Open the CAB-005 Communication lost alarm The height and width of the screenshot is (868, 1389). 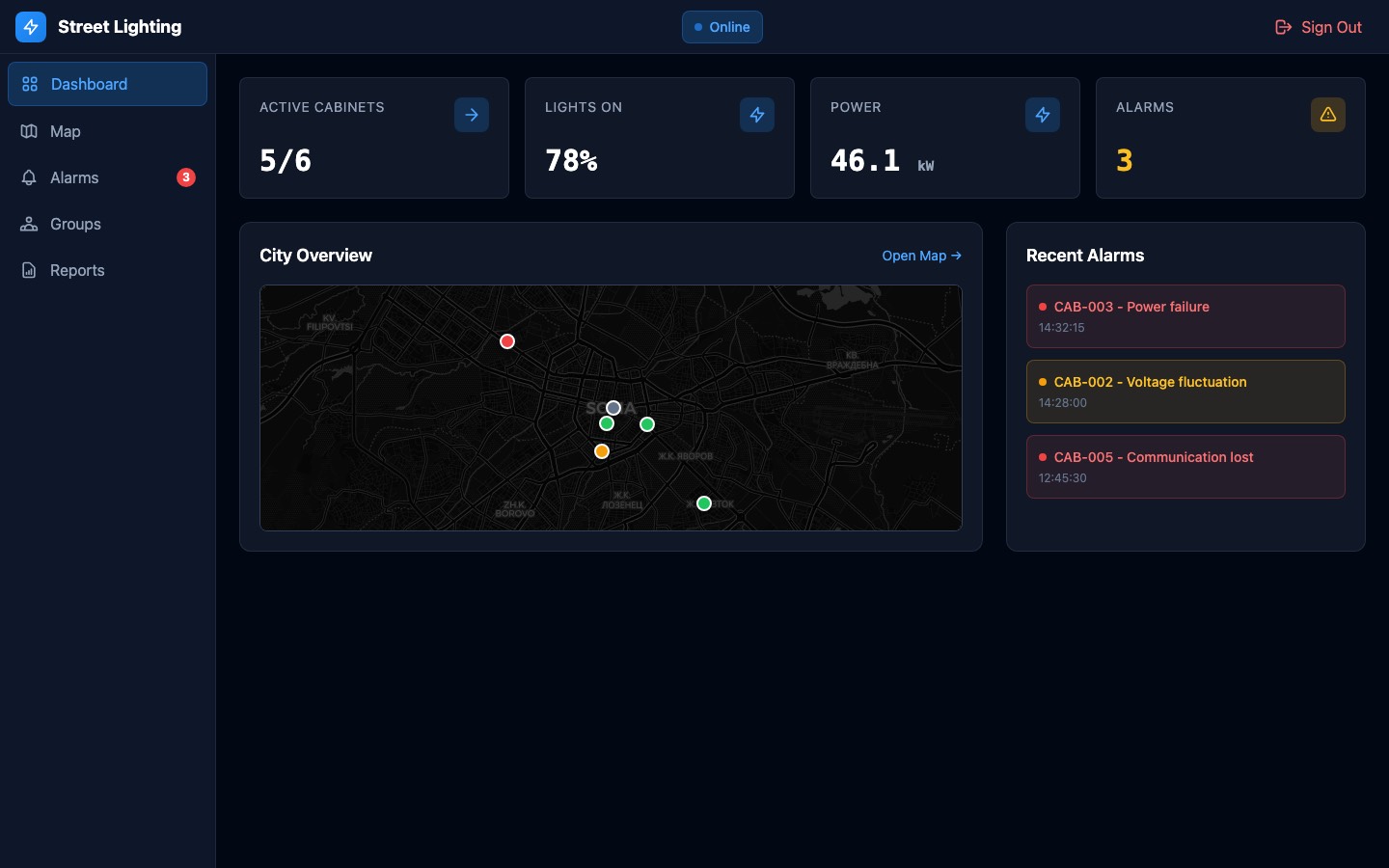[1185, 467]
